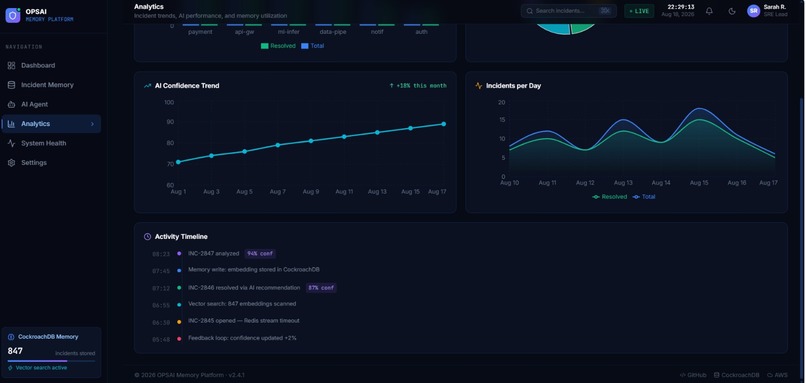The width and height of the screenshot is (806, 383).
Task: Click the CockroachDB Memory info icon
Action: [x=11, y=337]
